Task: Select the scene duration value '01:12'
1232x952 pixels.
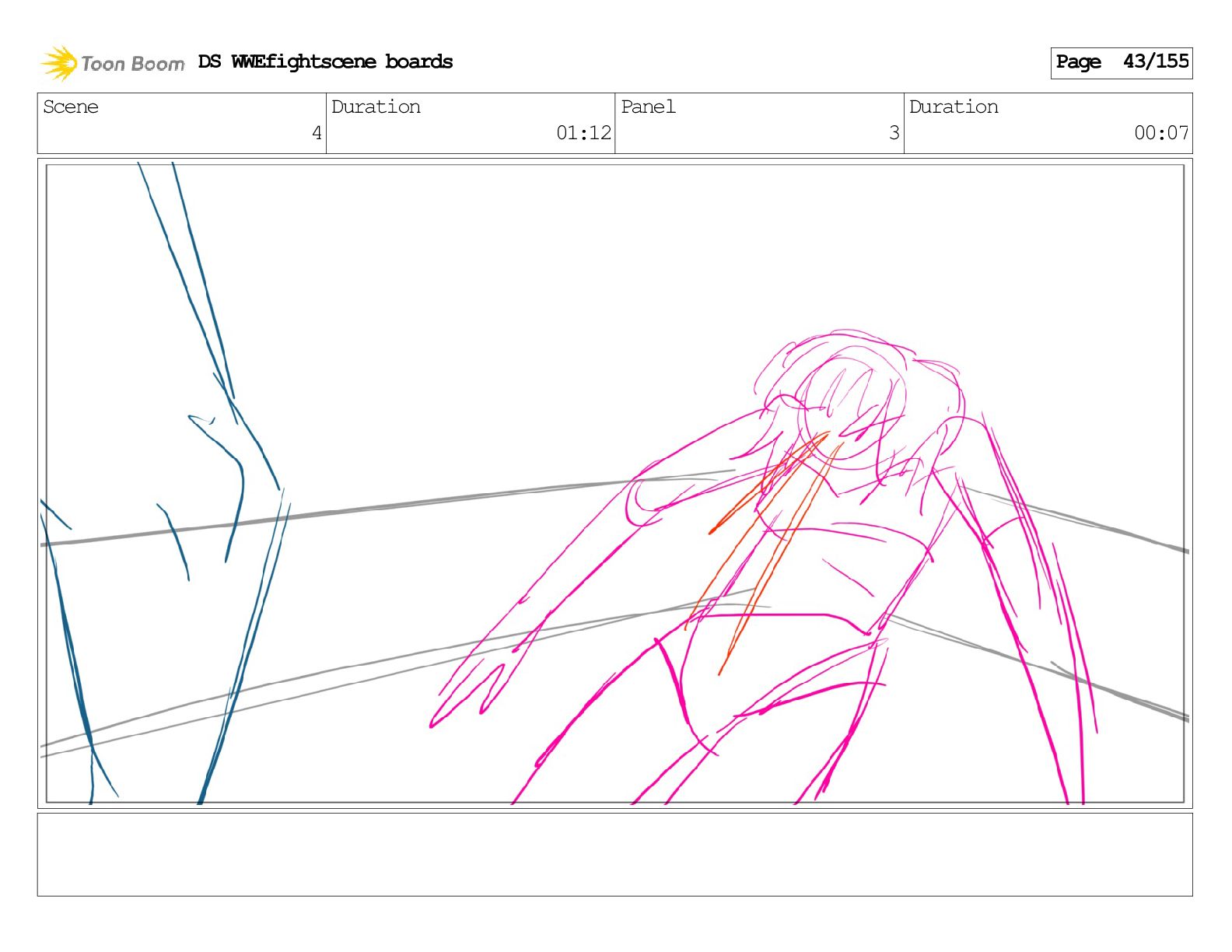Action: click(x=583, y=133)
